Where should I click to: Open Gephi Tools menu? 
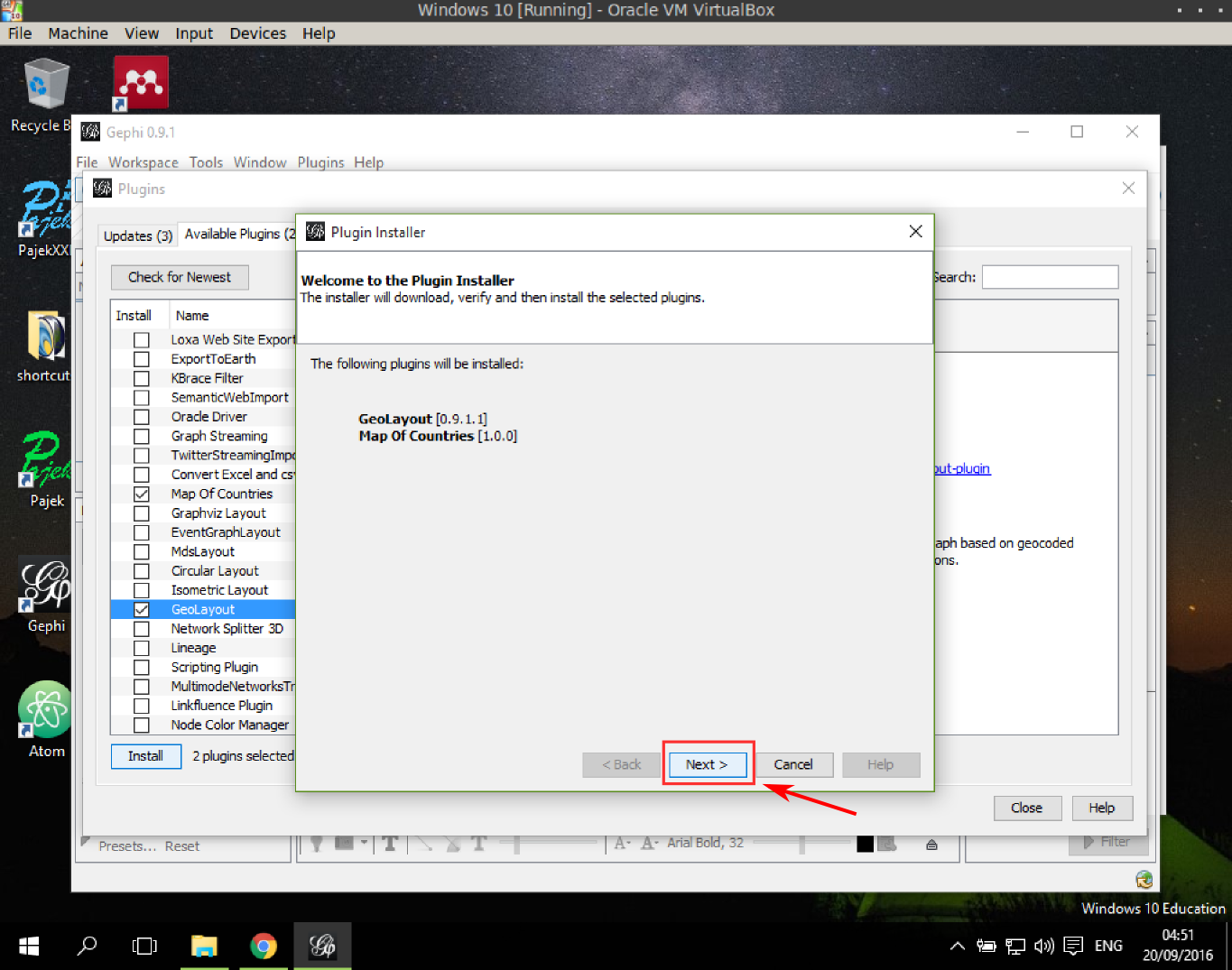click(206, 162)
